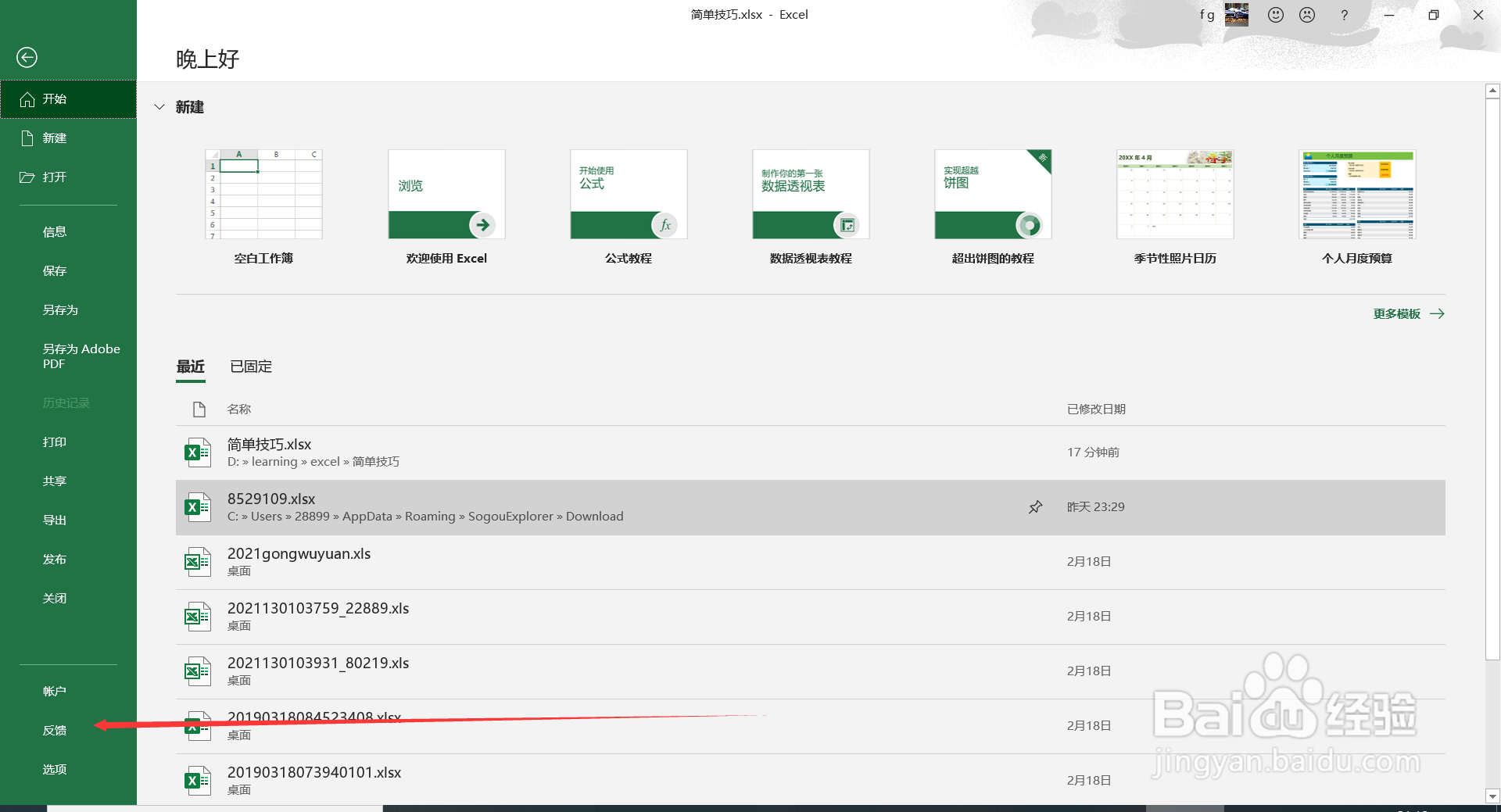This screenshot has height=812, width=1501.
Task: Sort the list by 已修改日期 header
Action: tap(1096, 410)
